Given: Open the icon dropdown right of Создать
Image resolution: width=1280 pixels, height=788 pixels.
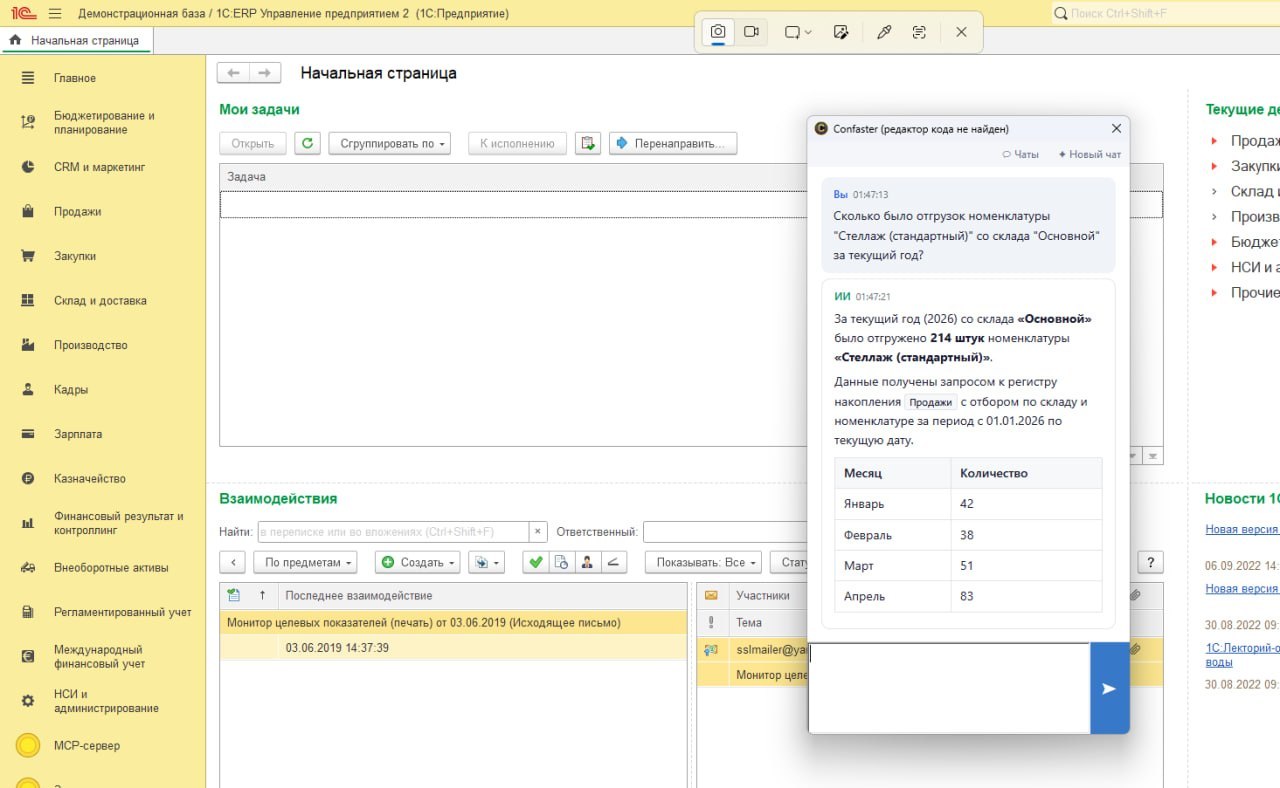Looking at the screenshot, I should click(487, 562).
